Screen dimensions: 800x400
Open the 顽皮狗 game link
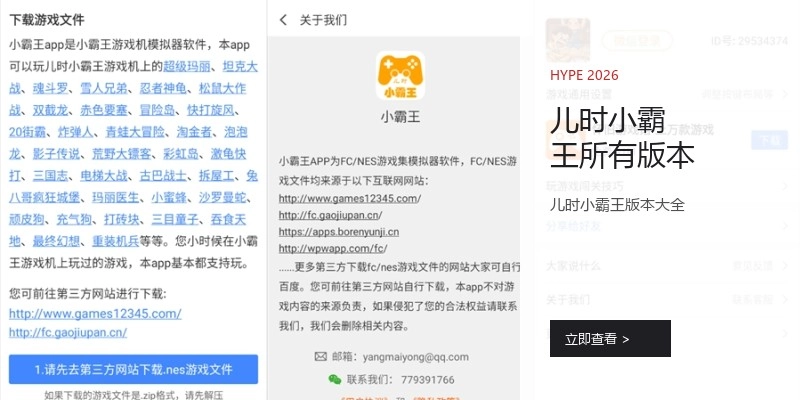tap(27, 219)
